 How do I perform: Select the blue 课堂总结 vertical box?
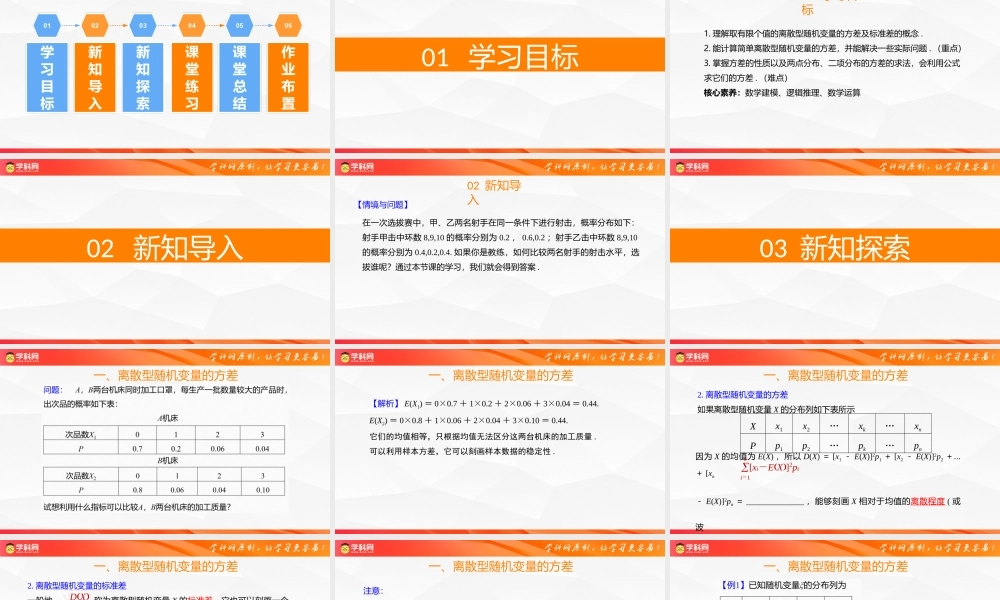pyautogui.click(x=240, y=77)
